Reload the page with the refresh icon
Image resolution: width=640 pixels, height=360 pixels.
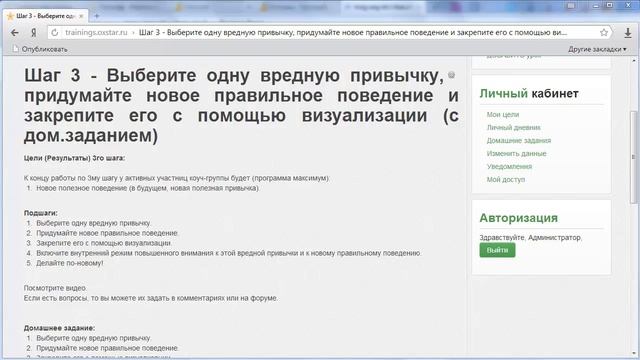55,33
